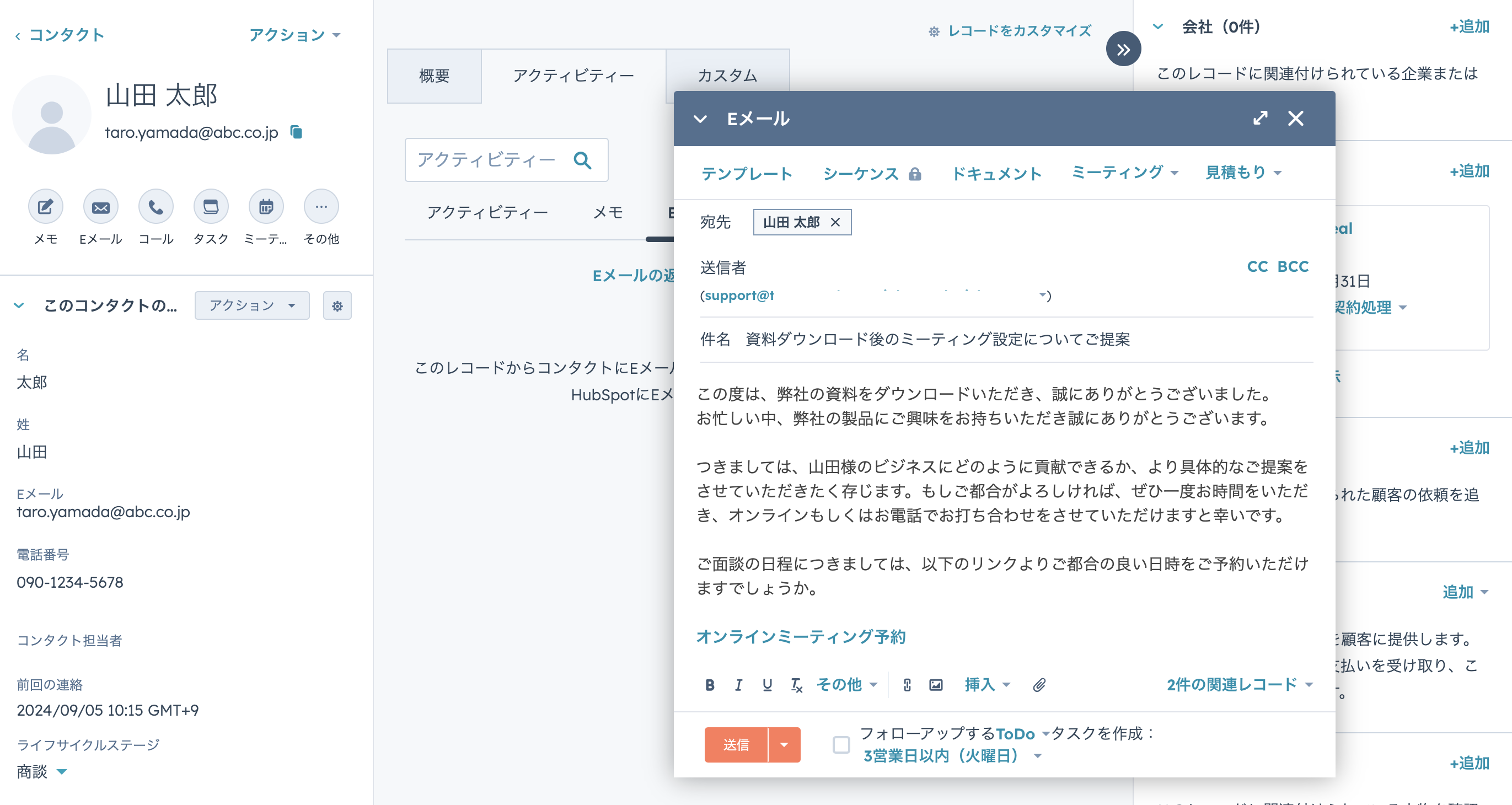Screen dimensions: 1512x805
Task: Open the テンプレート option in composer
Action: pyautogui.click(x=747, y=174)
